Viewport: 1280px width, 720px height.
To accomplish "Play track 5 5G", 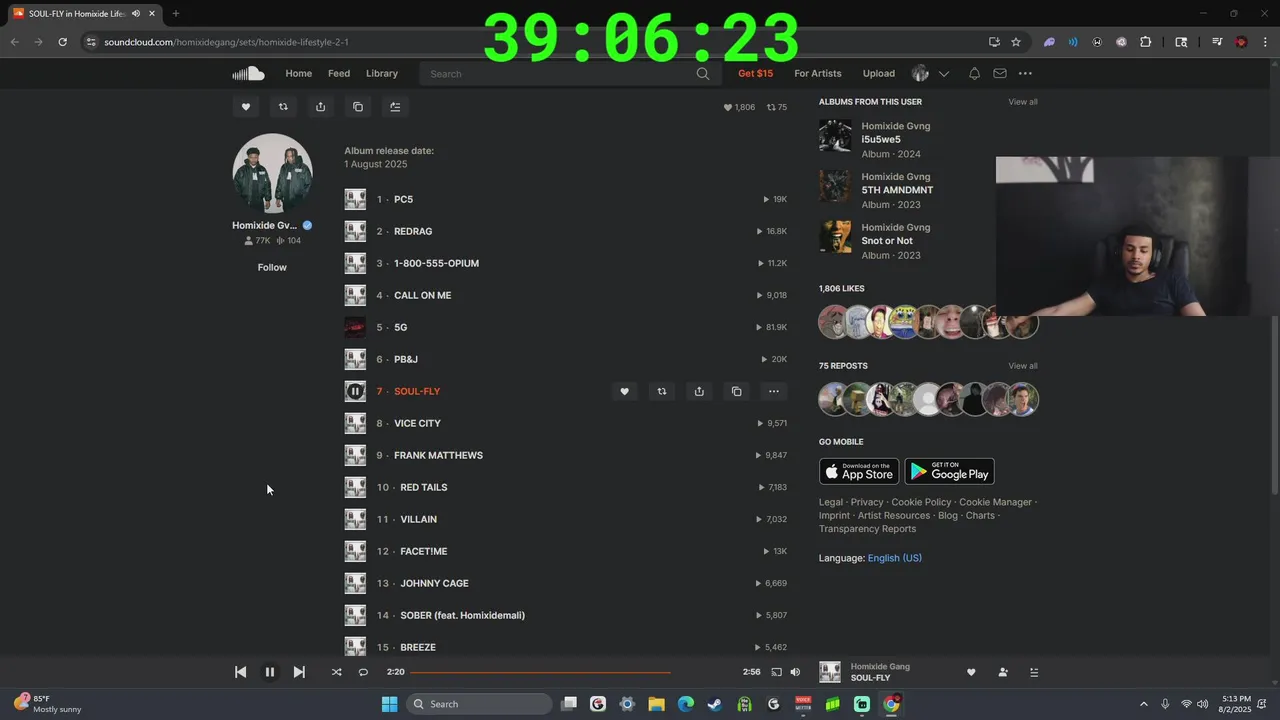I will pos(355,327).
